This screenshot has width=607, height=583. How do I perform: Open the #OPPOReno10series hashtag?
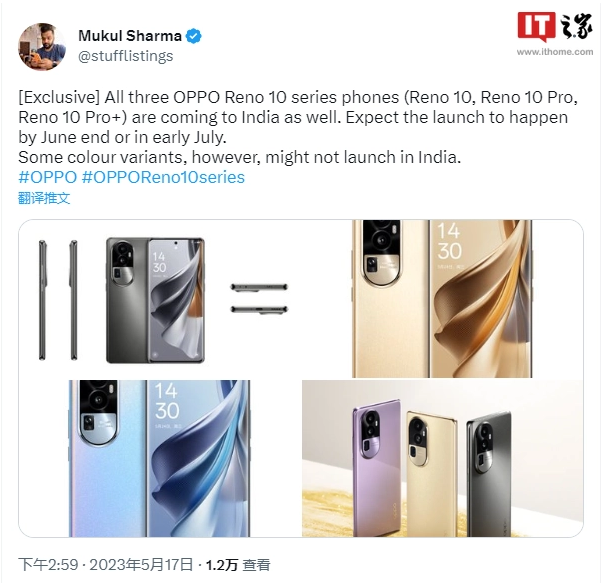coord(163,177)
